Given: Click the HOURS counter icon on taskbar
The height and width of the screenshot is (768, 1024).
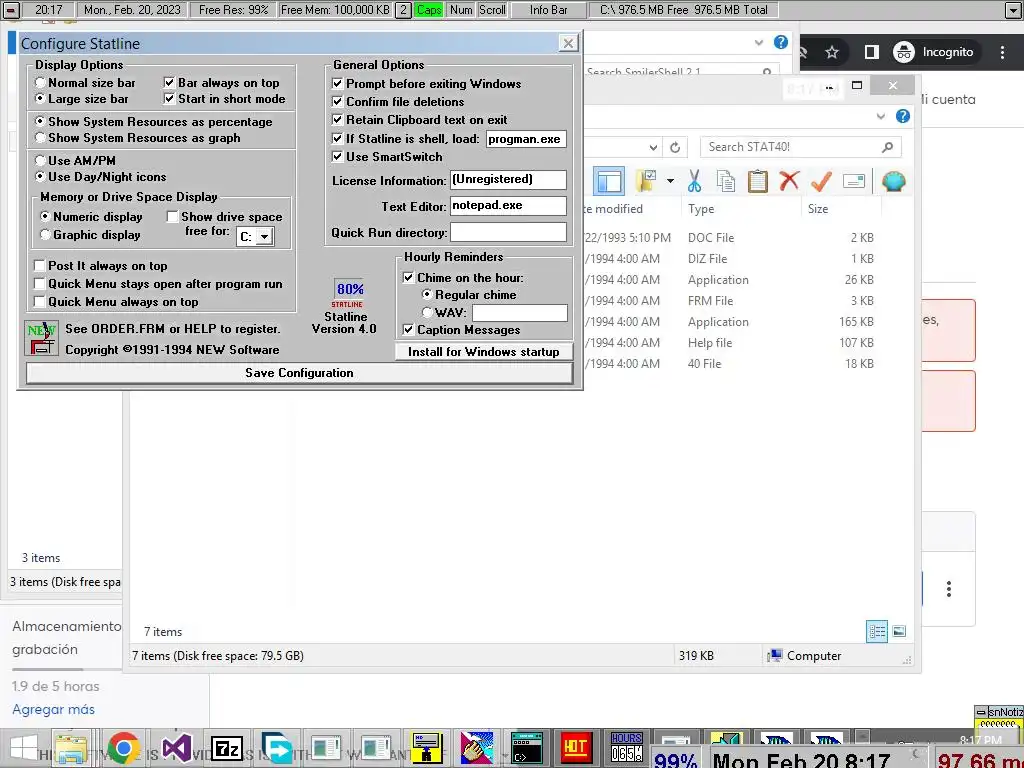Looking at the screenshot, I should pyautogui.click(x=626, y=747).
